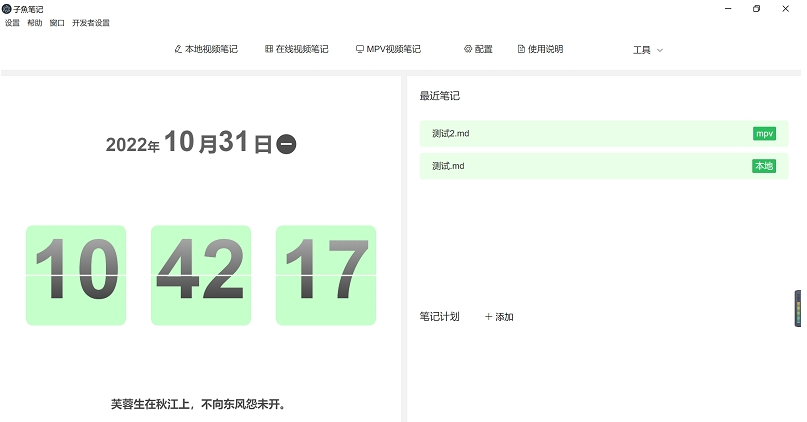Close the 子魚笔记 window

[x=785, y=9]
